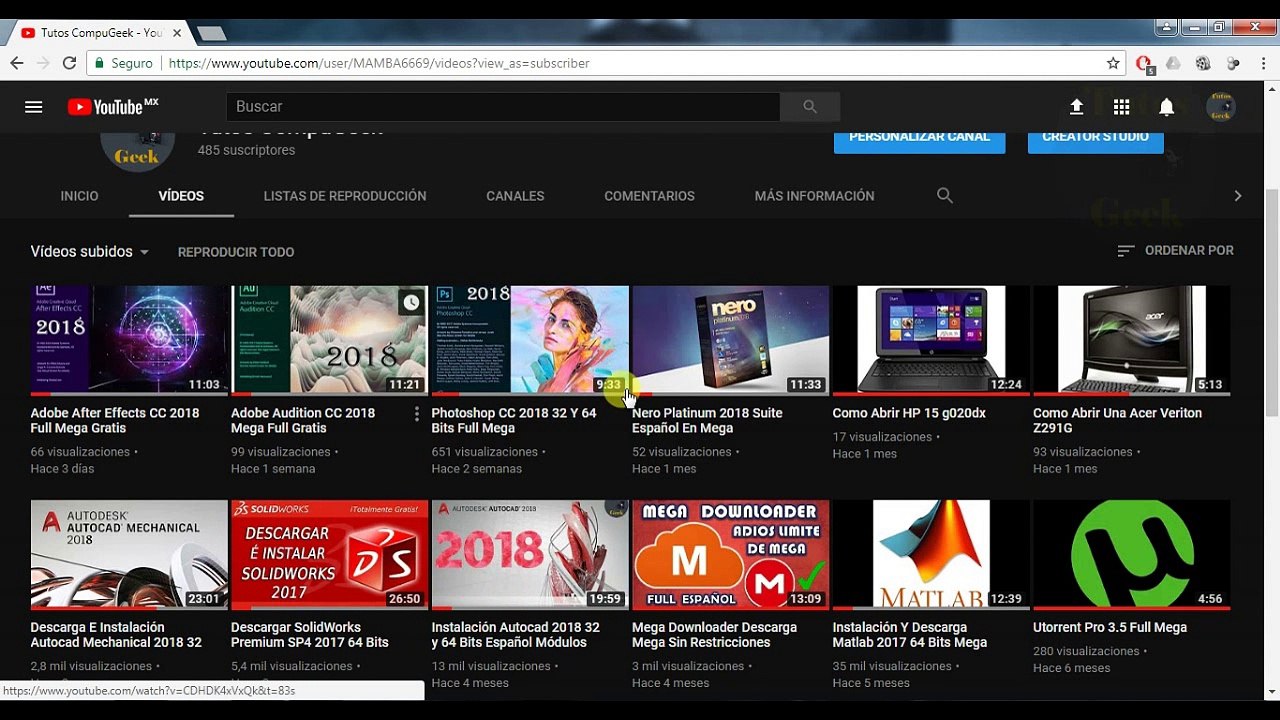Open a new browser tab
The width and height of the screenshot is (1280, 720).
[211, 33]
